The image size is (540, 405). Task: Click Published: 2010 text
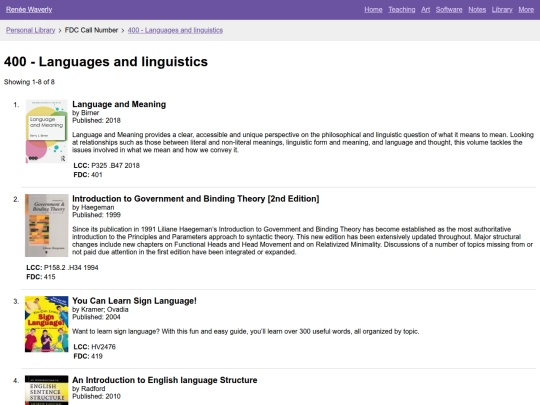(96, 396)
